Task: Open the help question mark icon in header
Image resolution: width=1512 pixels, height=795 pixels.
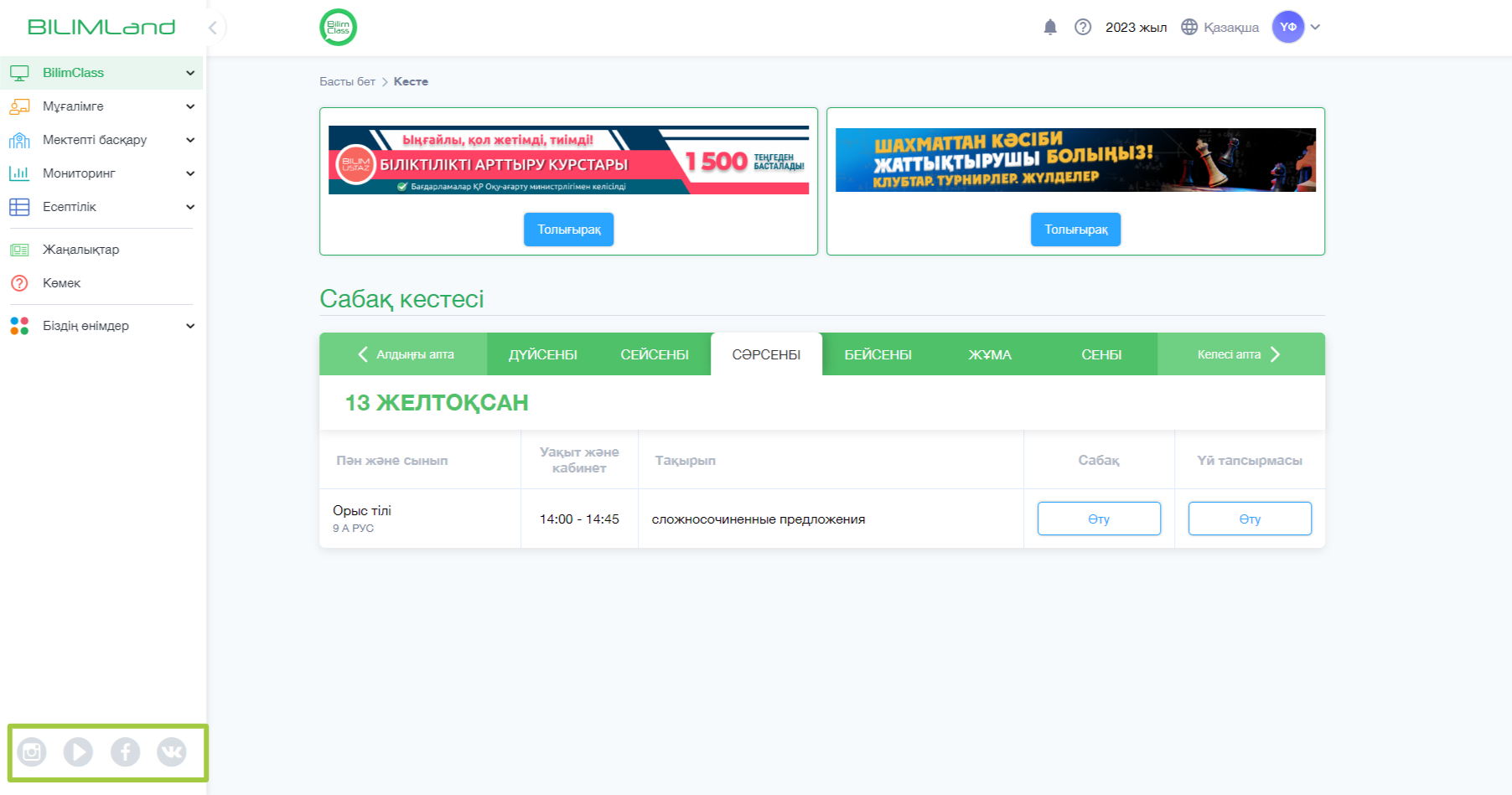Action: click(x=1083, y=27)
